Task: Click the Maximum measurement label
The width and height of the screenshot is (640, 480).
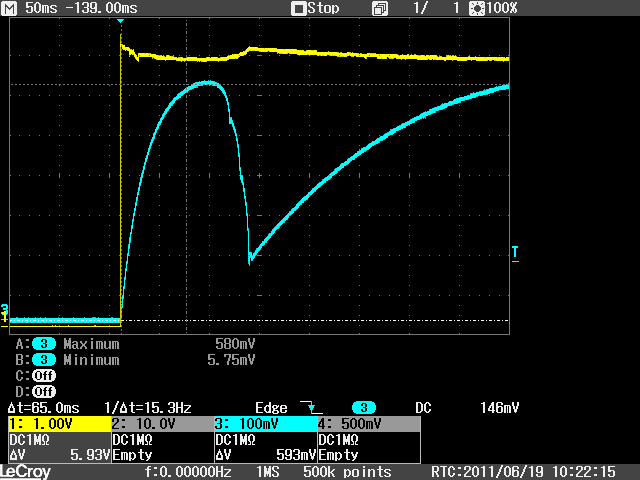Action: [91, 344]
